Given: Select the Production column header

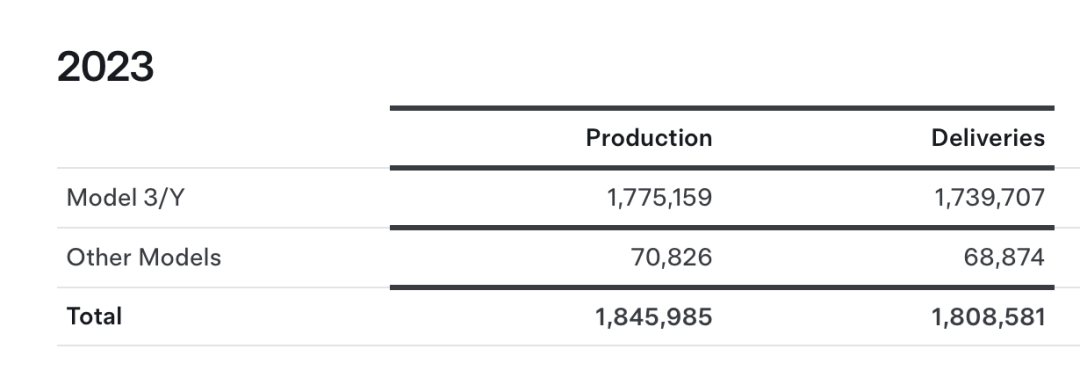Looking at the screenshot, I should pos(649,138).
